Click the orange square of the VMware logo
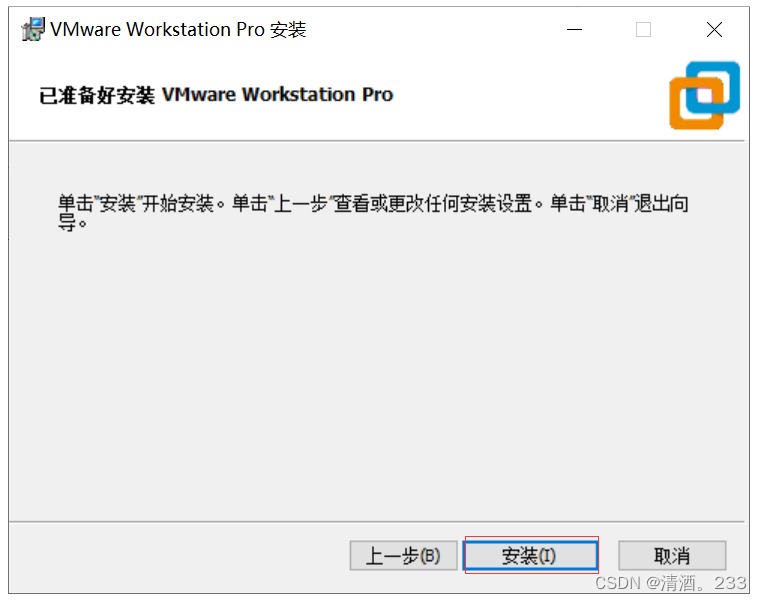 (x=696, y=104)
